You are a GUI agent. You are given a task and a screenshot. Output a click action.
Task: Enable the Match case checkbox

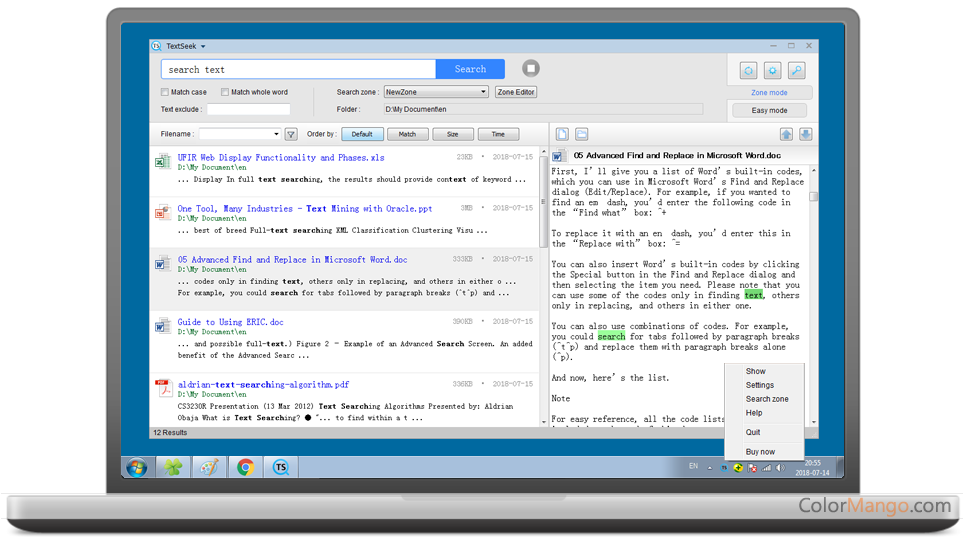tap(166, 92)
